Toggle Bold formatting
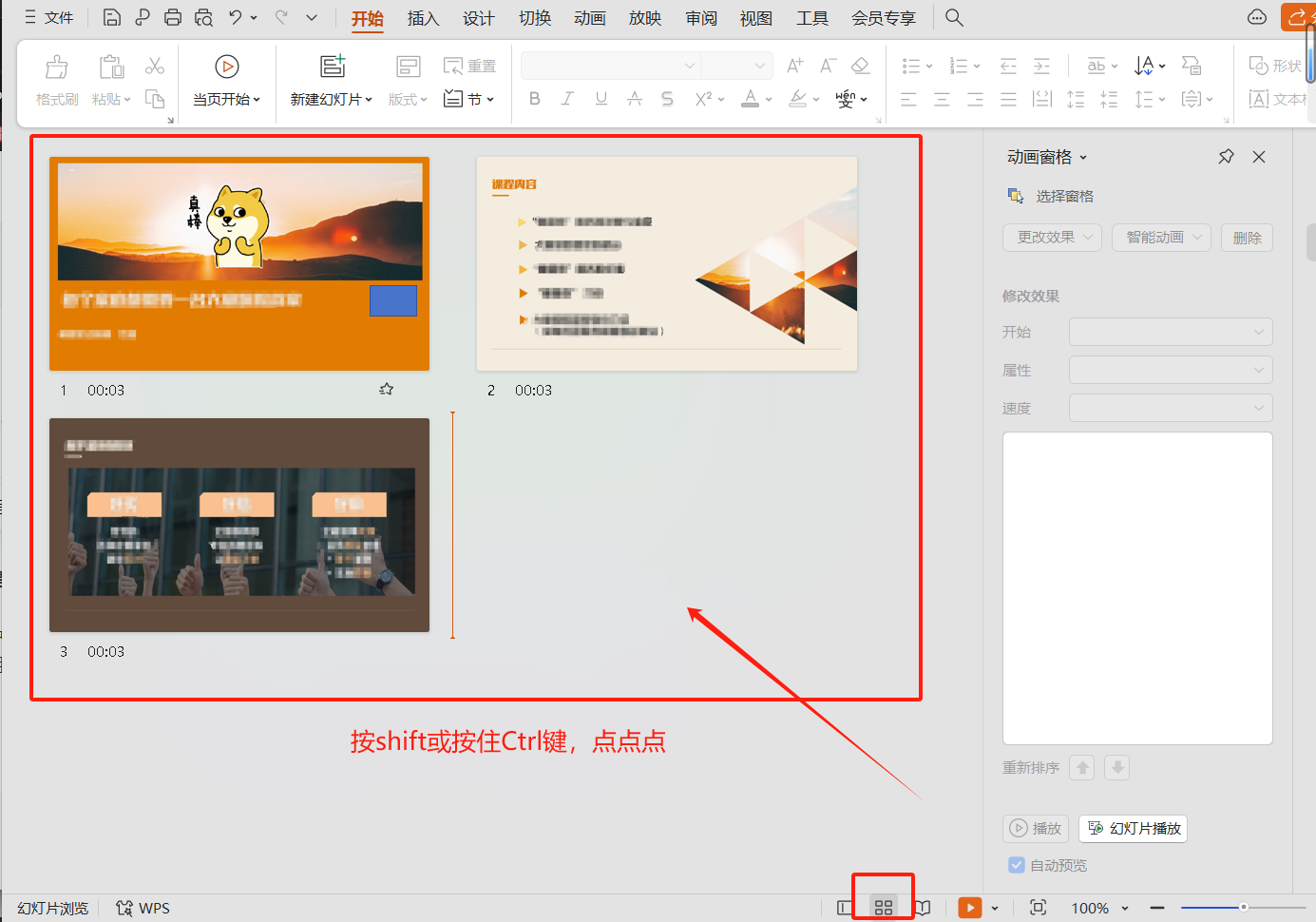The height and width of the screenshot is (922, 1316). [x=535, y=99]
